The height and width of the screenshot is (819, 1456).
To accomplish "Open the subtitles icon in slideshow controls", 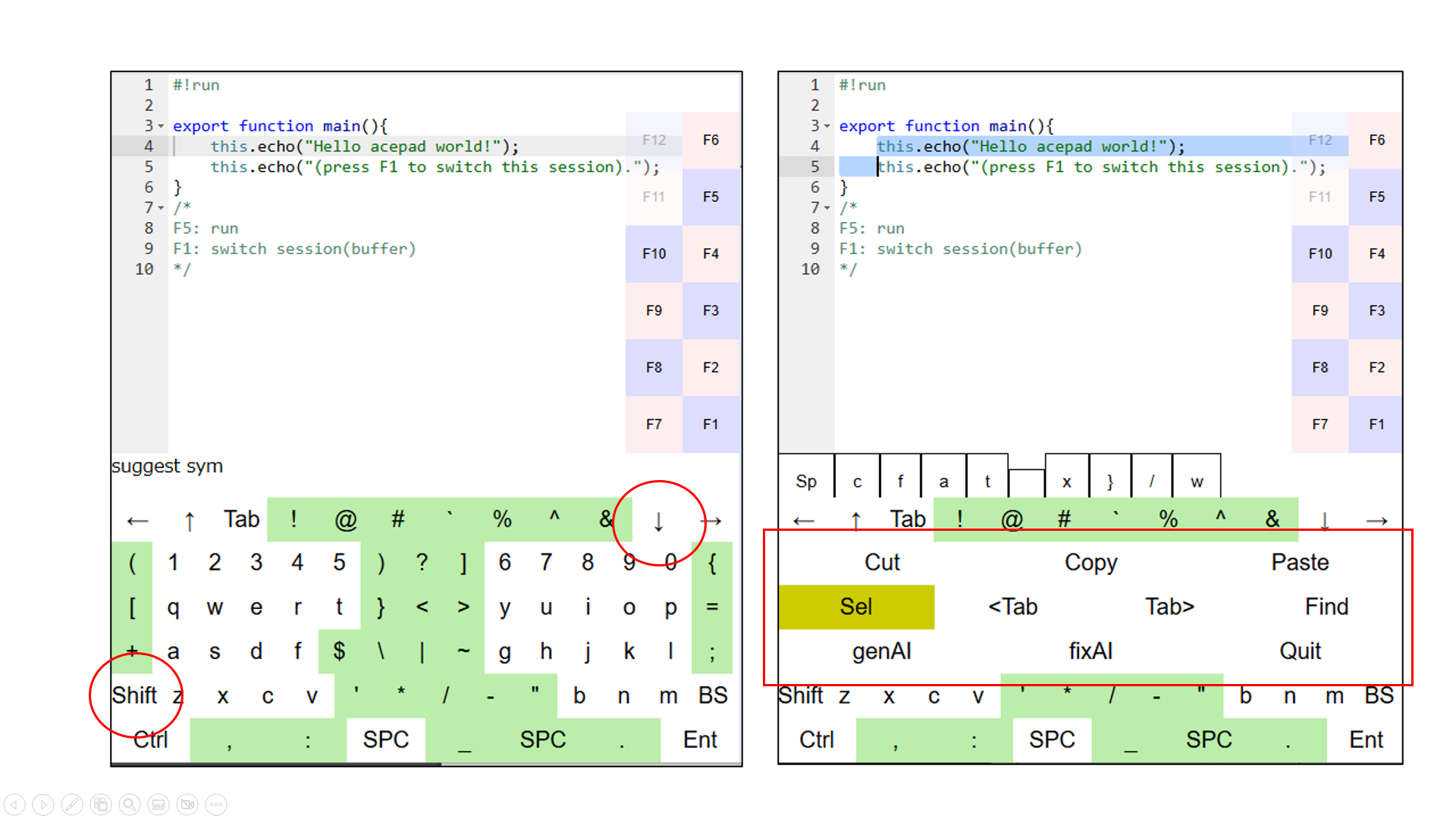I will (x=158, y=805).
